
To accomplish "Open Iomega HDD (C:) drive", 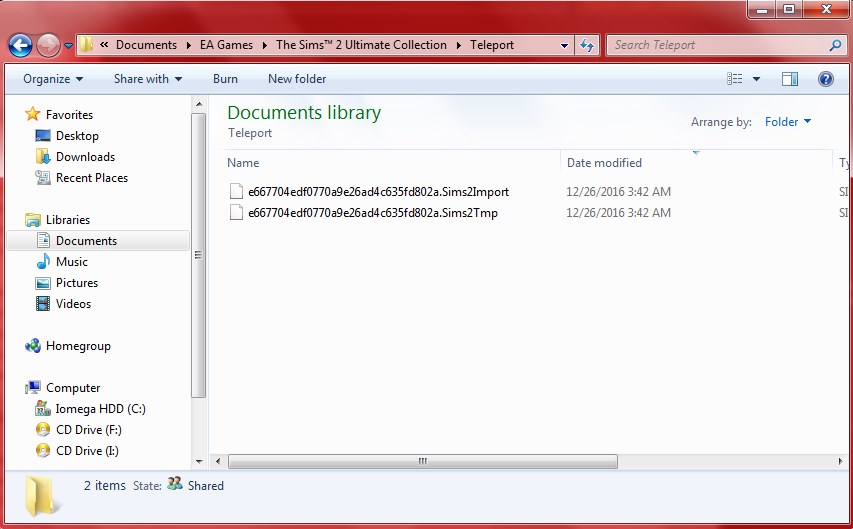I will pos(101,409).
